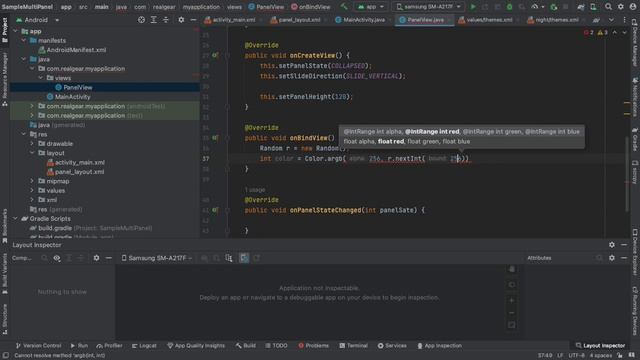Switch to MainActivity.java editor tab
The width and height of the screenshot is (640, 360).
click(361, 20)
